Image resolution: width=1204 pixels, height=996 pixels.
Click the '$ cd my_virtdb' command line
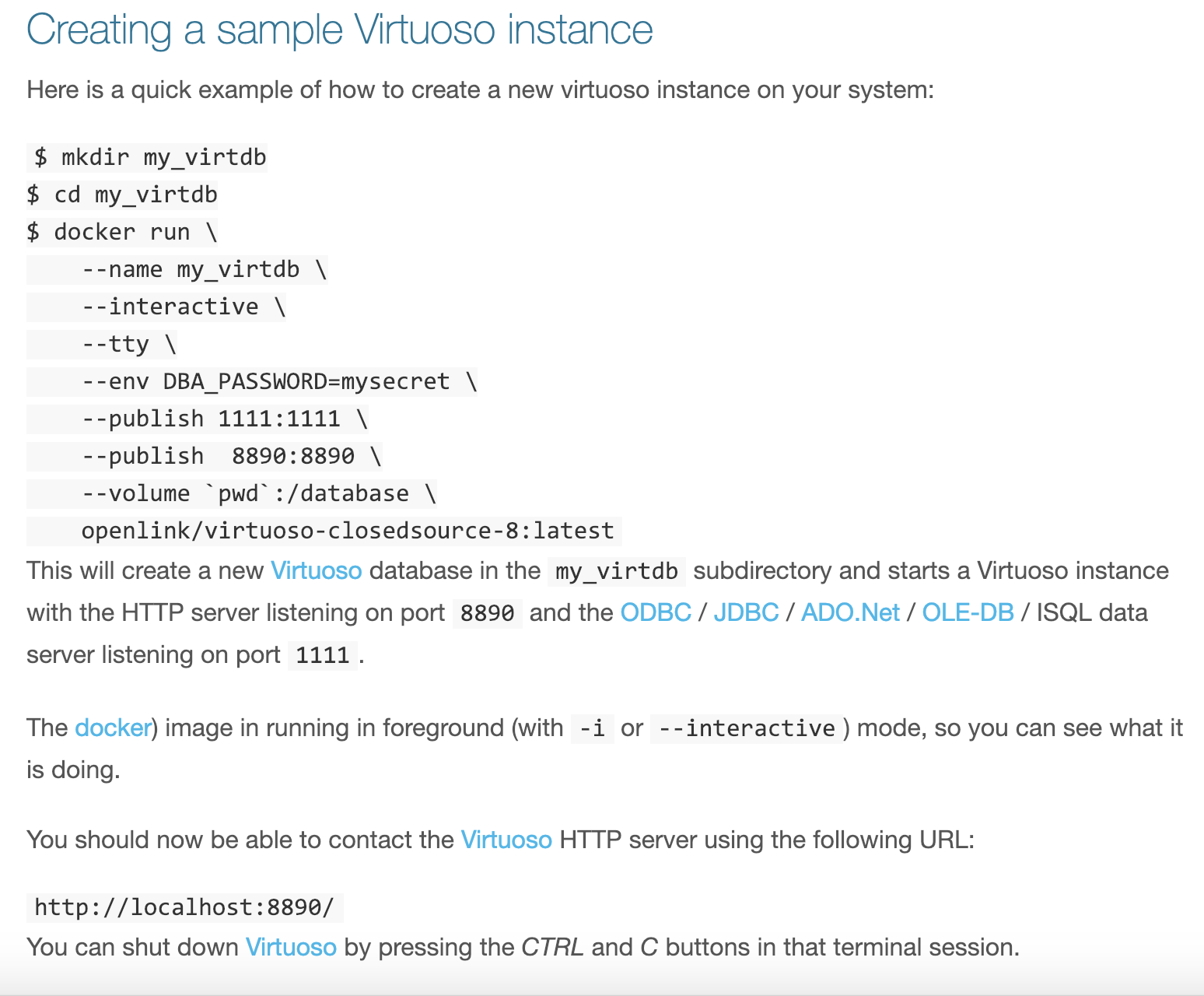[x=122, y=195]
